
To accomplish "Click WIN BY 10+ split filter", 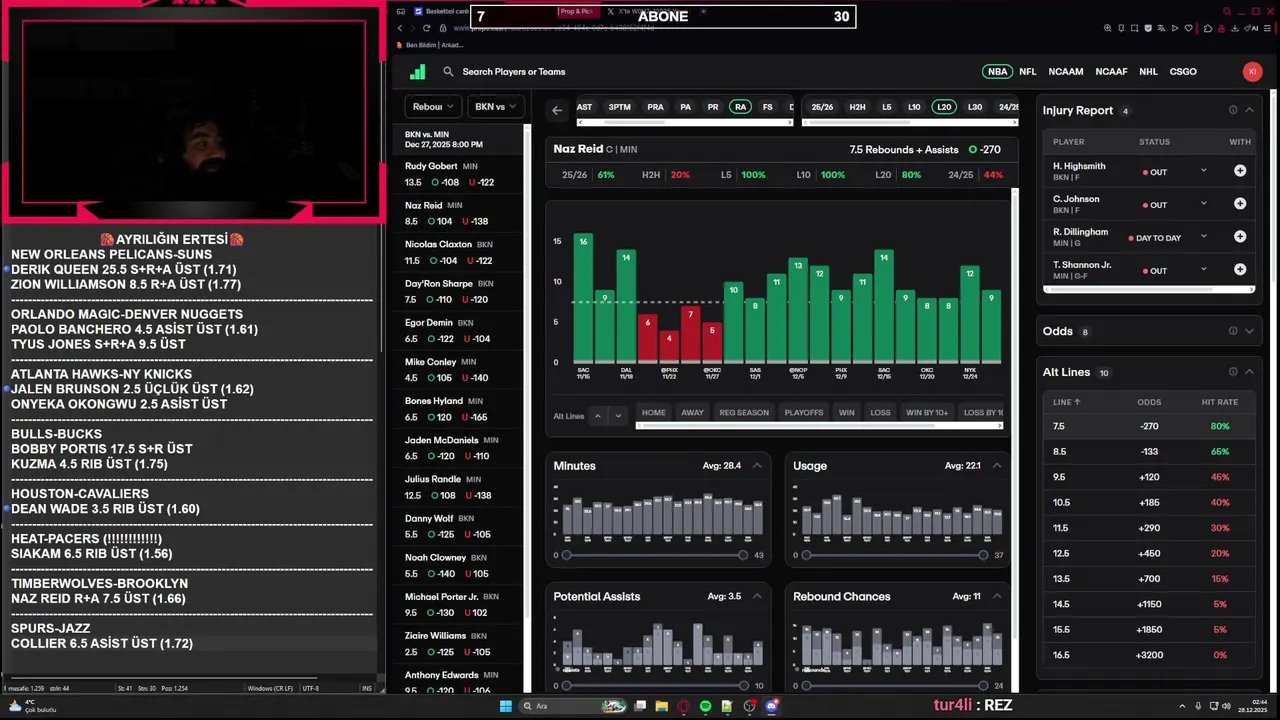I will 927,412.
